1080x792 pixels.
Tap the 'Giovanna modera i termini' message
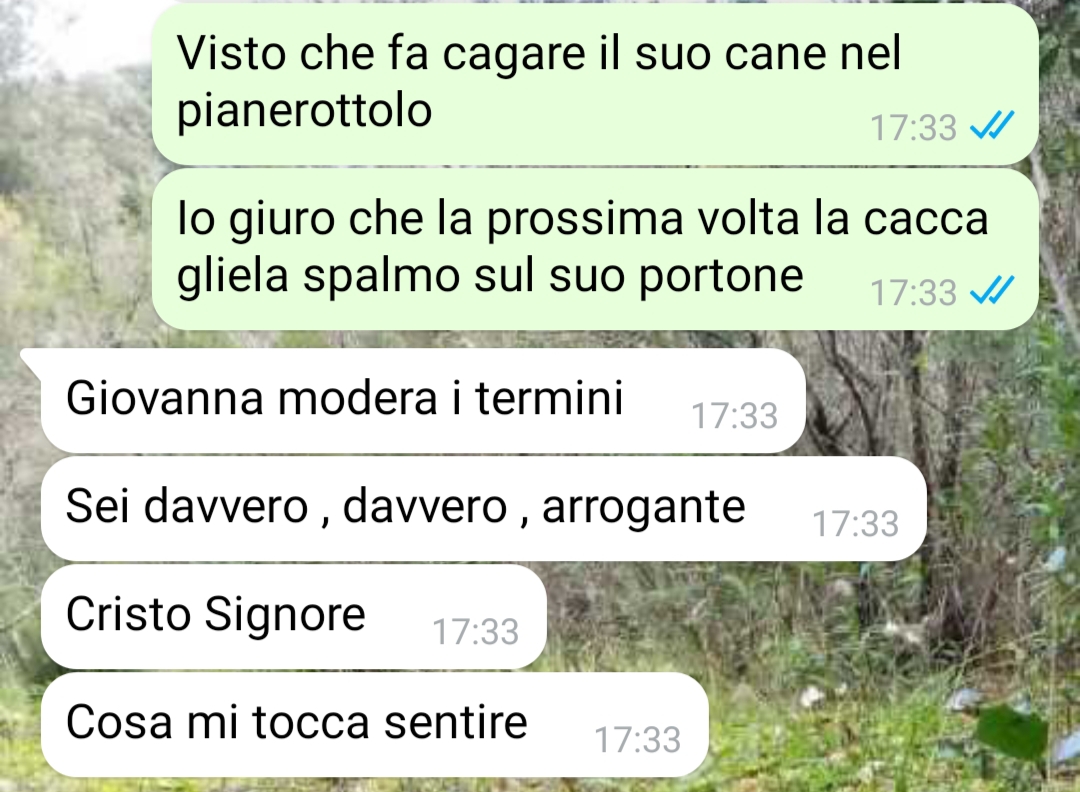coord(423,401)
